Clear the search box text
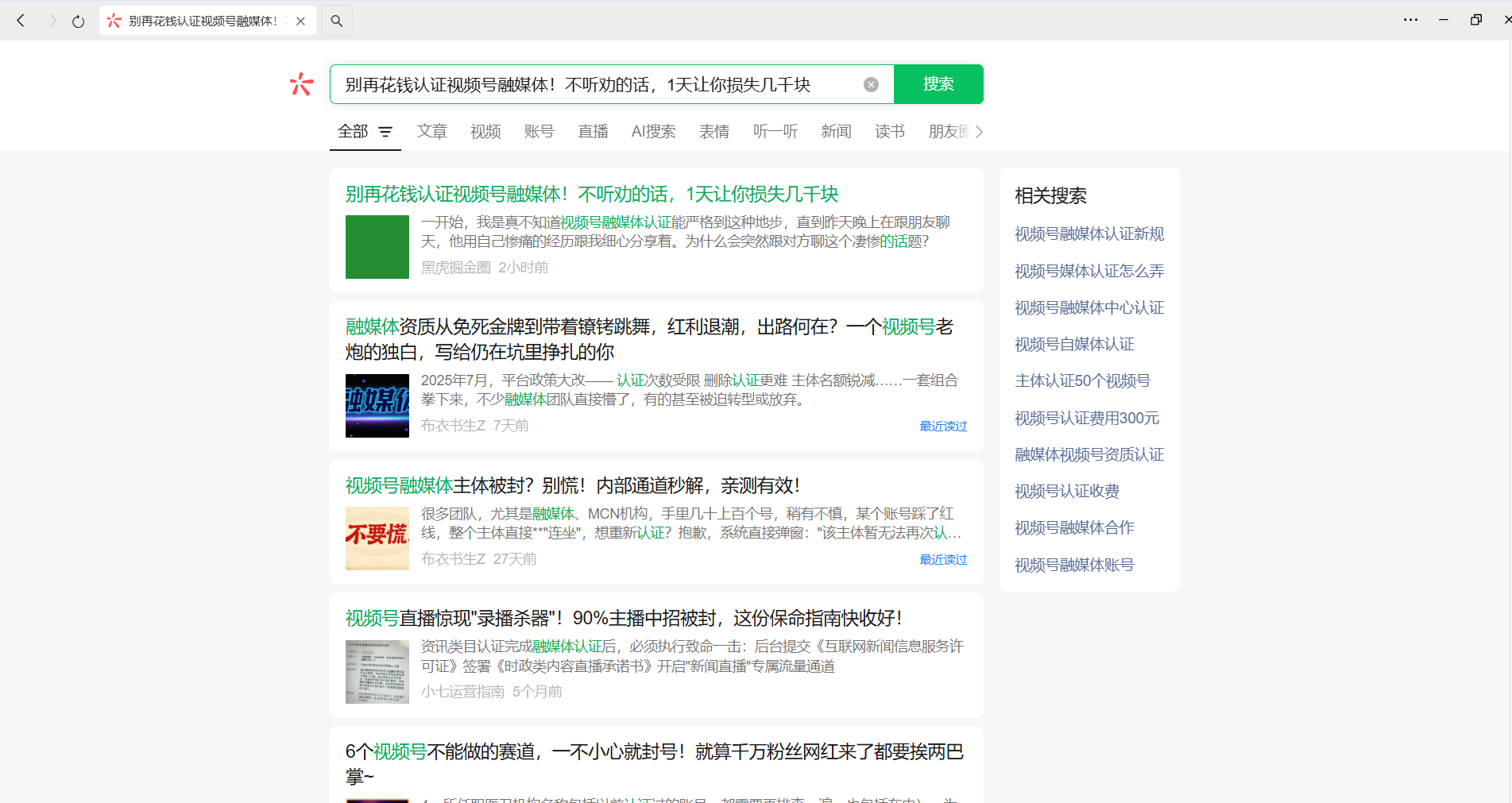 coord(872,85)
